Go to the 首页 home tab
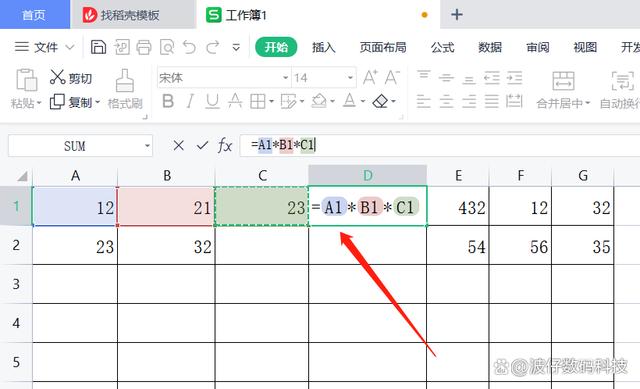The height and width of the screenshot is (389, 640). 34,15
